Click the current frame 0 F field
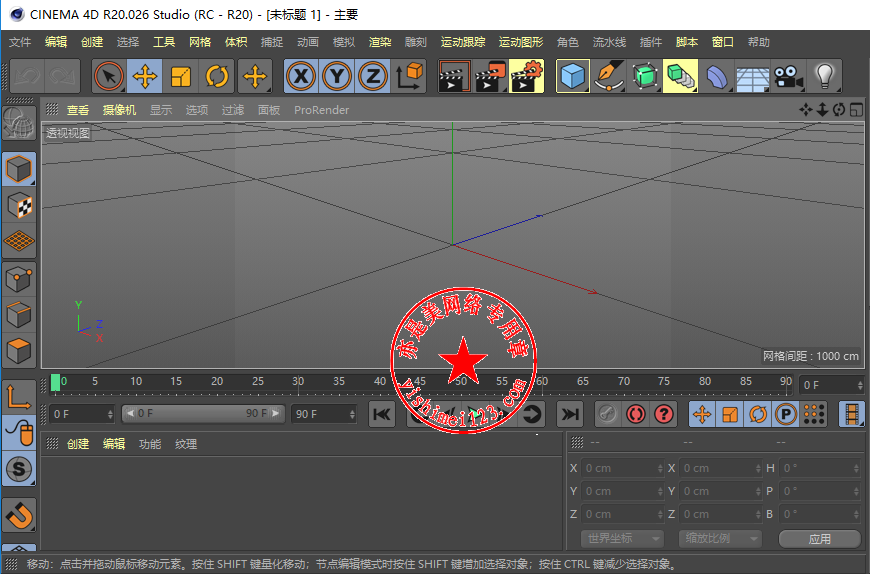The image size is (870, 574). pos(832,385)
